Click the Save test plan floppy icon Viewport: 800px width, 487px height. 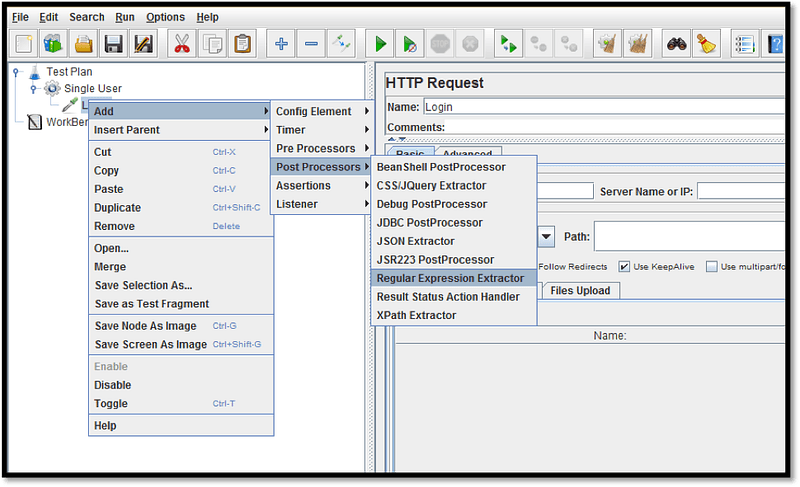tap(114, 44)
